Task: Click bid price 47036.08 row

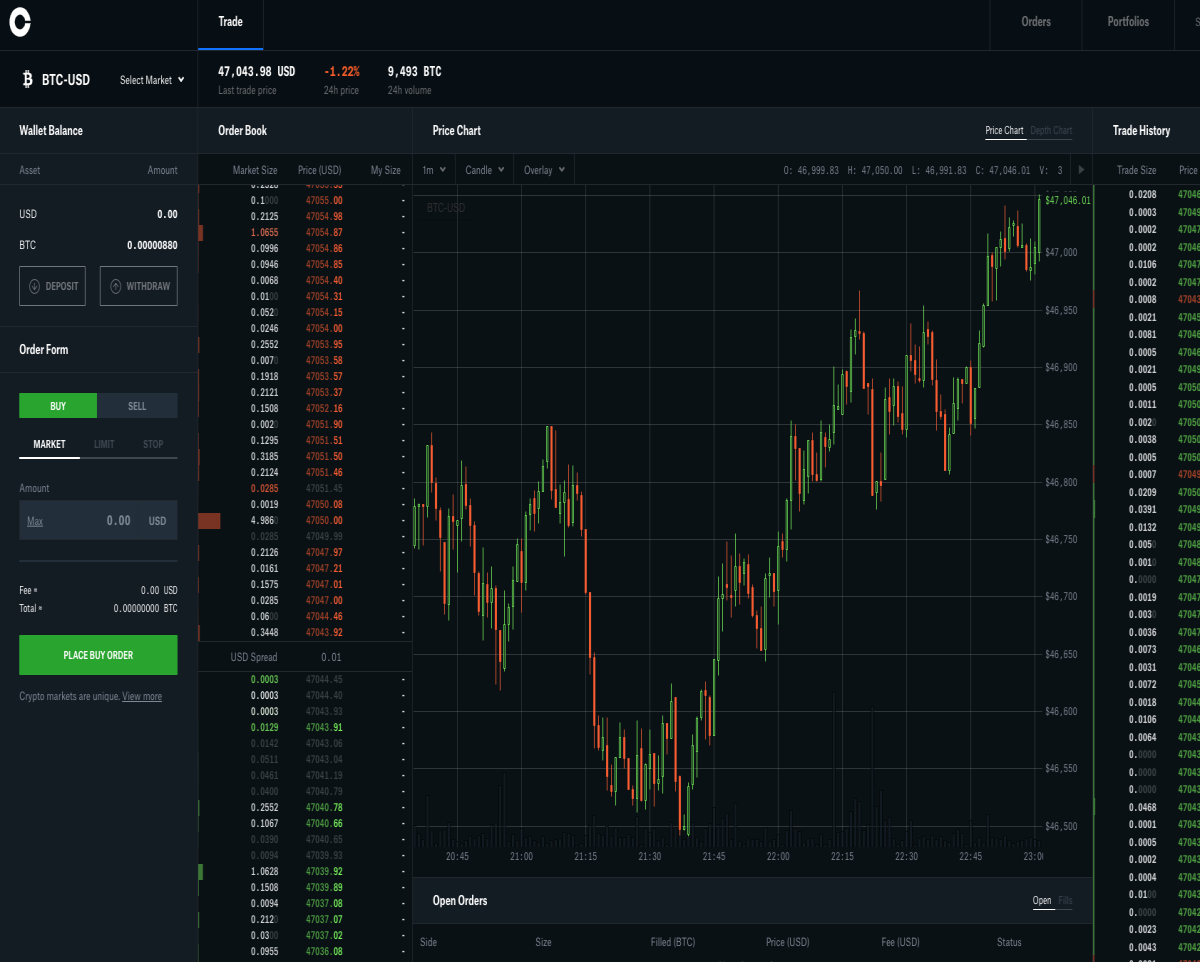Action: (x=305, y=951)
